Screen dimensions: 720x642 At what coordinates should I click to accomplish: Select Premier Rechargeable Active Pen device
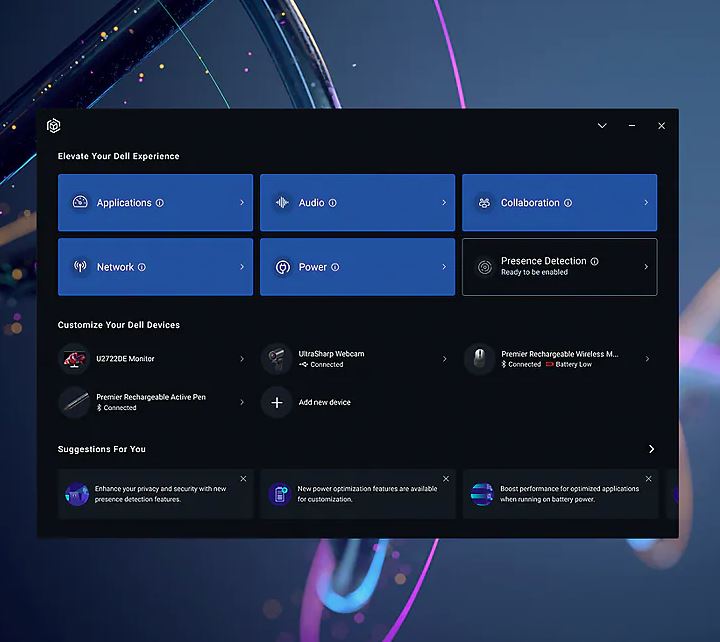click(155, 402)
